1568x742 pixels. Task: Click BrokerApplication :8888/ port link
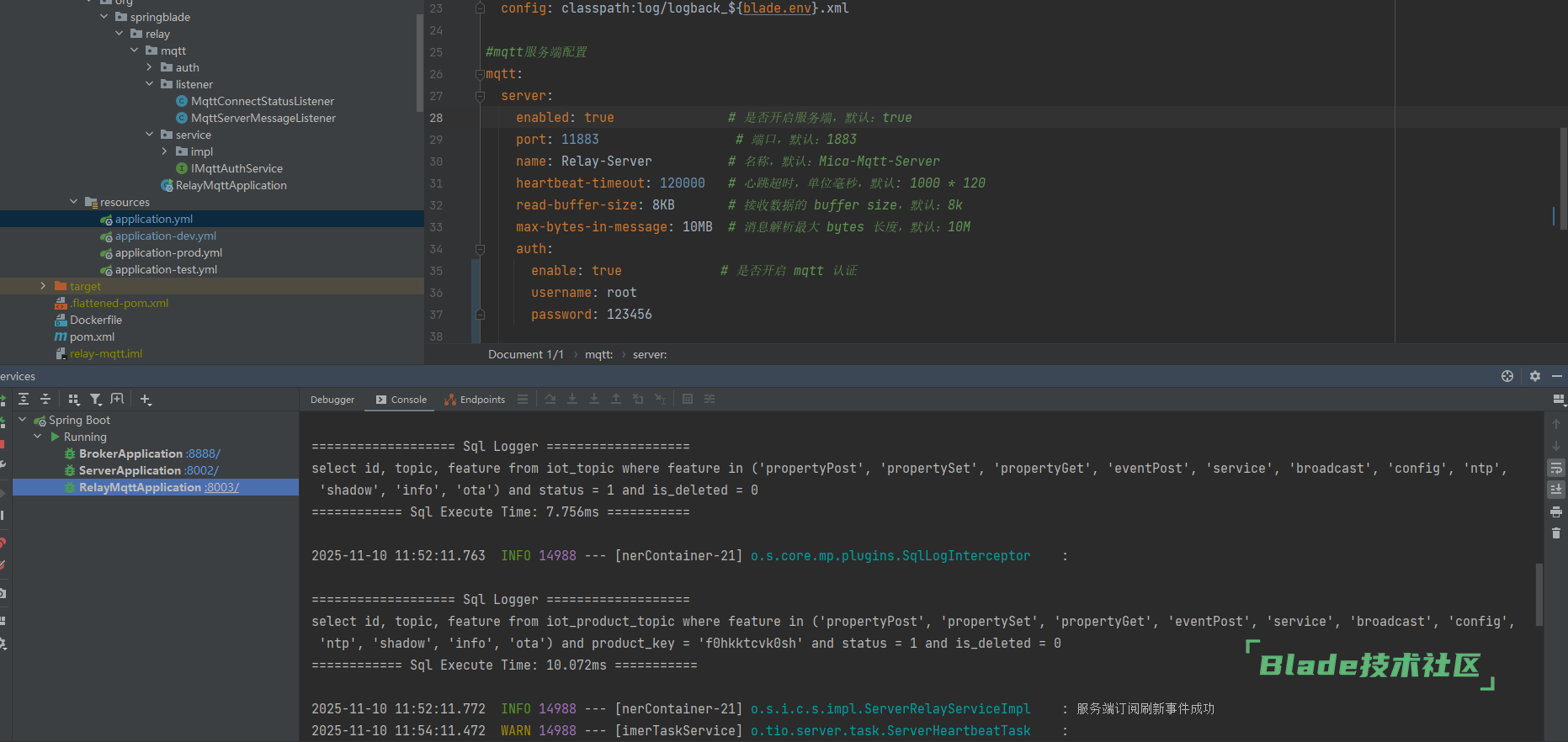tap(204, 453)
